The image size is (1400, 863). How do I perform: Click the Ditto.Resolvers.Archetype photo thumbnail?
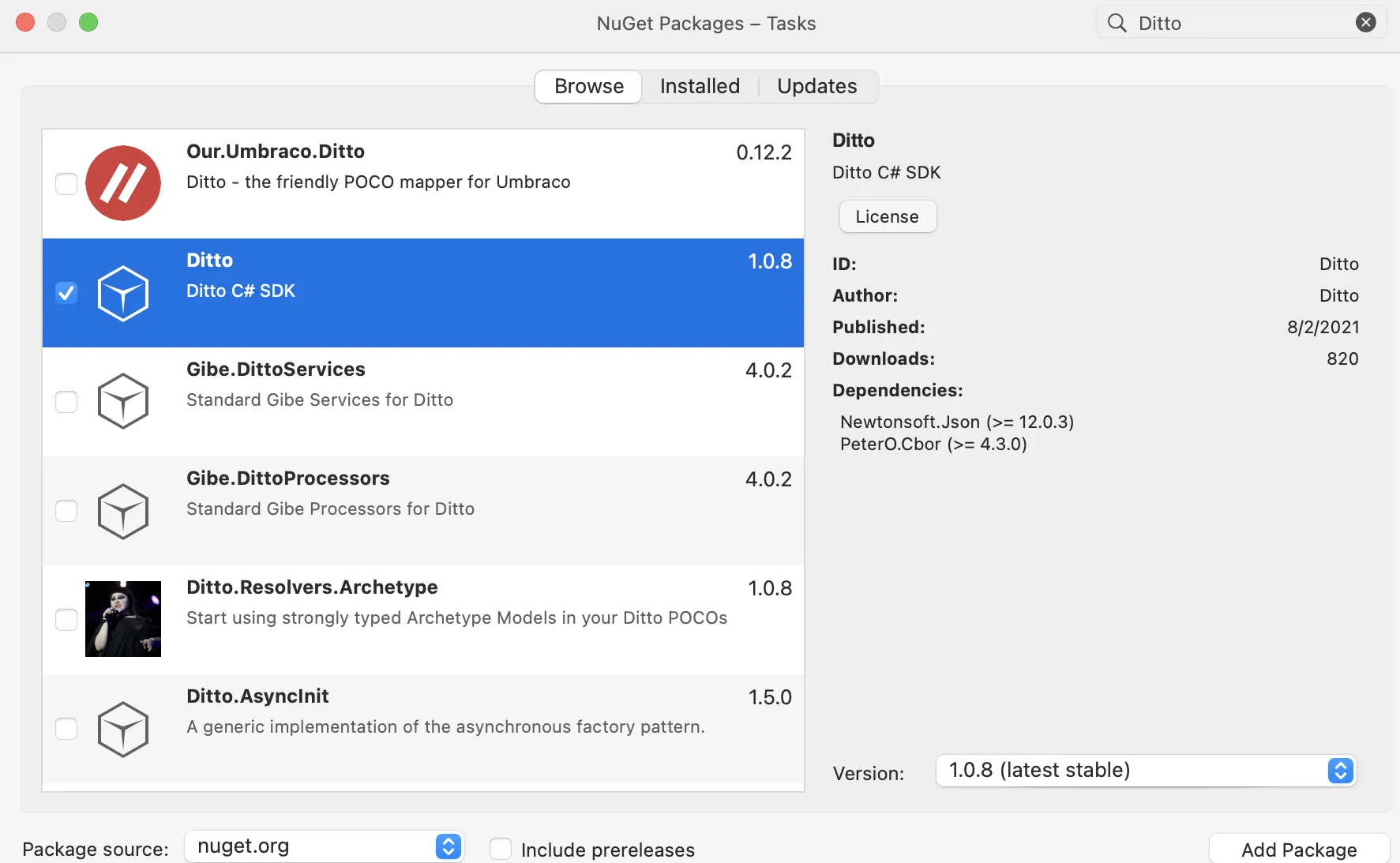[123, 619]
